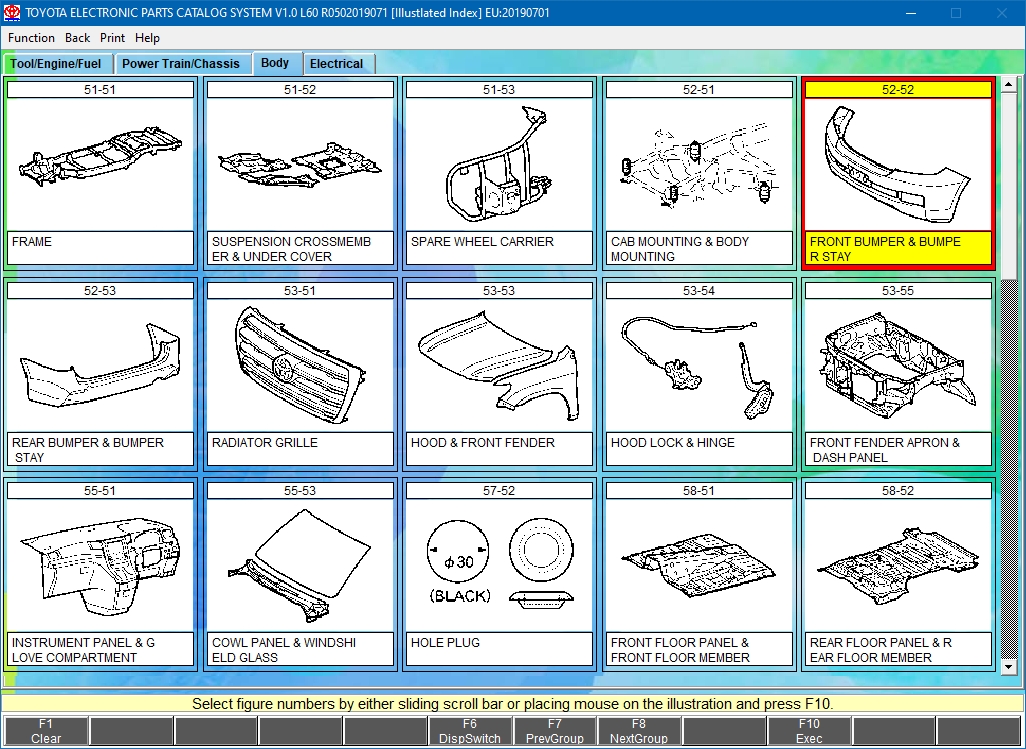Switch to the Electrical tab
Image resolution: width=1026 pixels, height=749 pixels.
point(337,63)
